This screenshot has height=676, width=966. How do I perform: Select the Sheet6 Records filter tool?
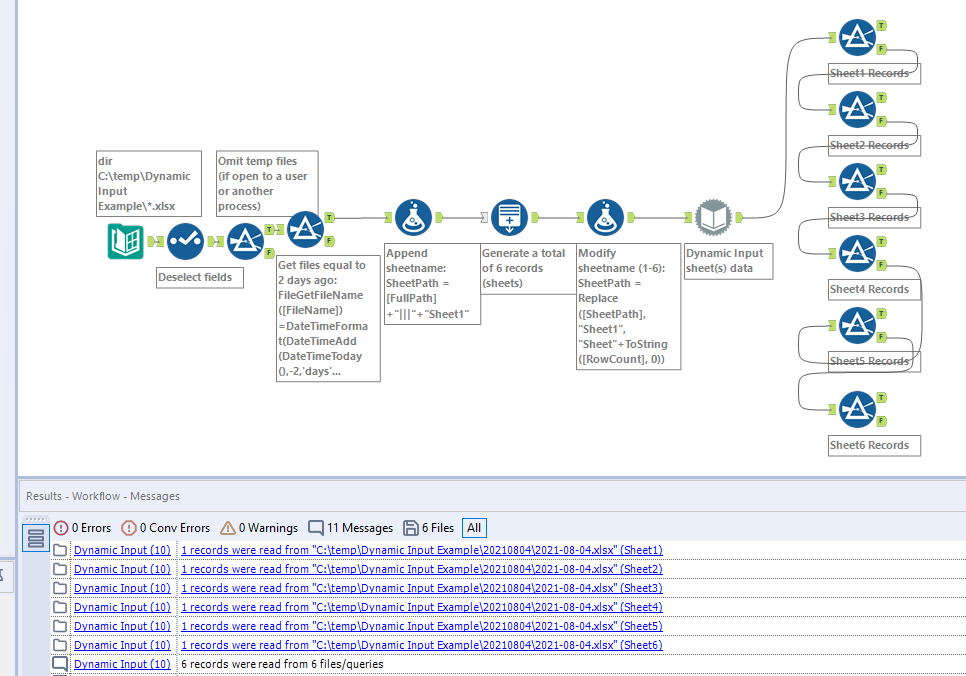coord(857,410)
